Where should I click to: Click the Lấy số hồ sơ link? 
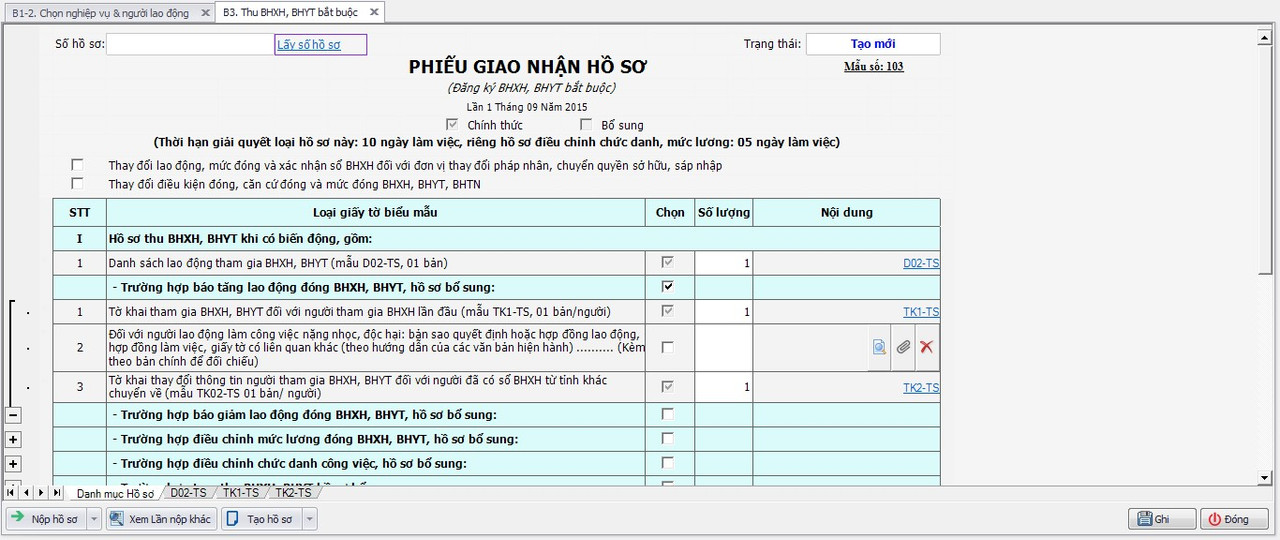coord(308,45)
